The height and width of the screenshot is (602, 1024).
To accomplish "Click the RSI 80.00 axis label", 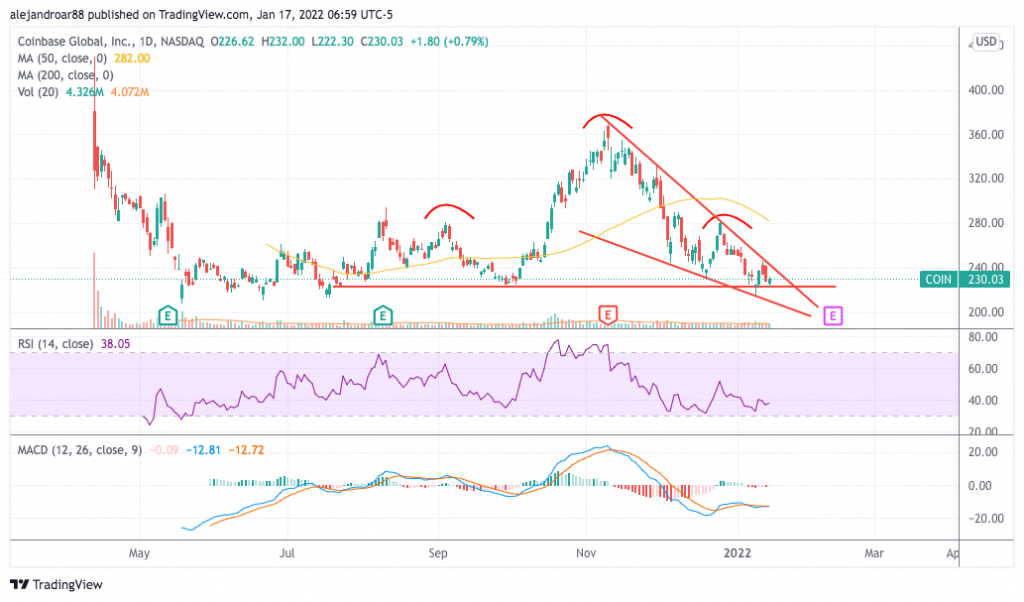I will coord(982,337).
